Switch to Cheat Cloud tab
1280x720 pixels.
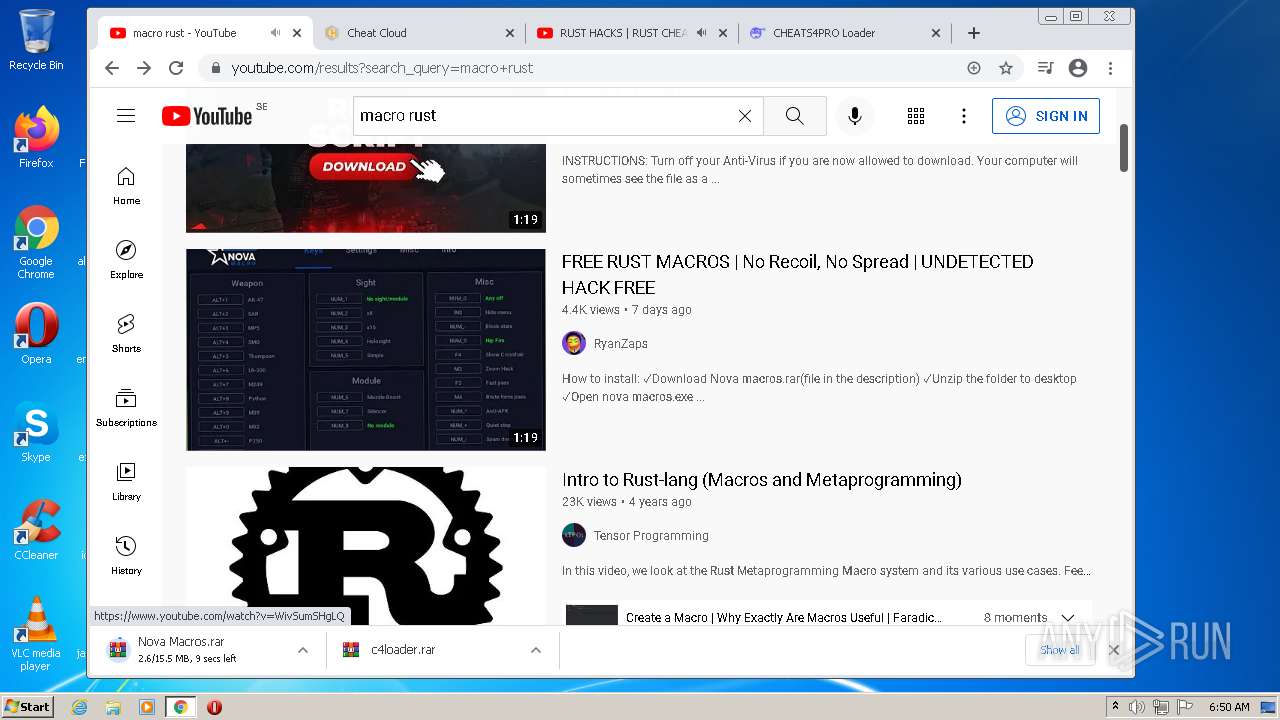click(x=417, y=33)
